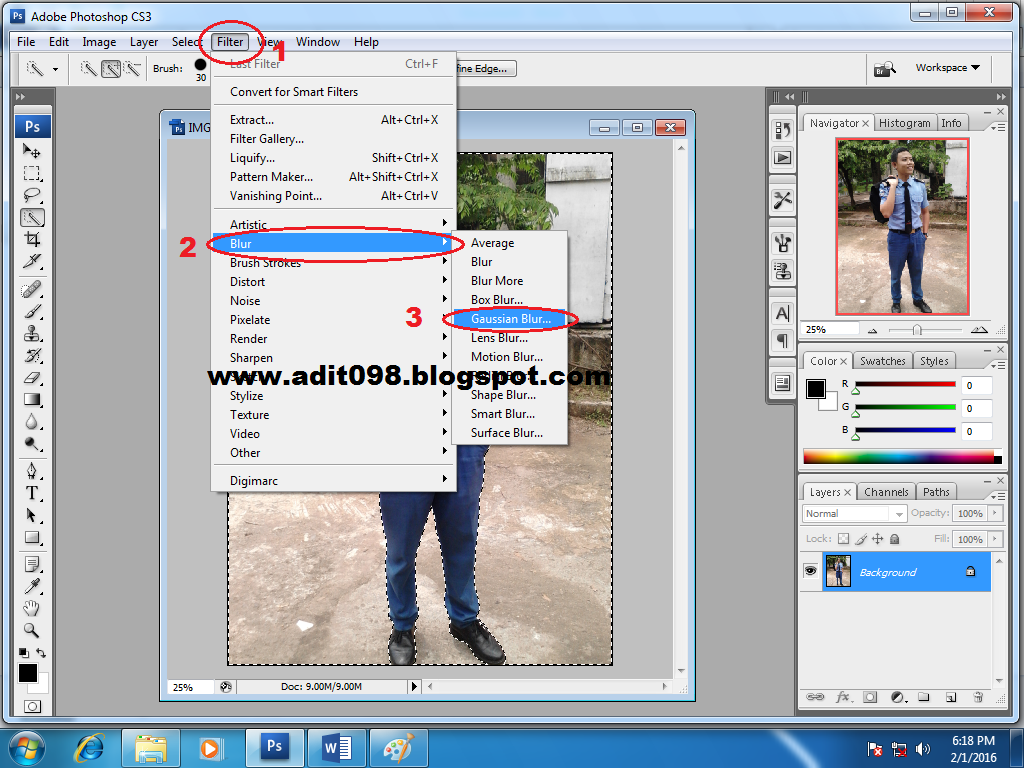Choose Gaussian Blur from submenu
This screenshot has width=1024, height=768.
coord(510,319)
